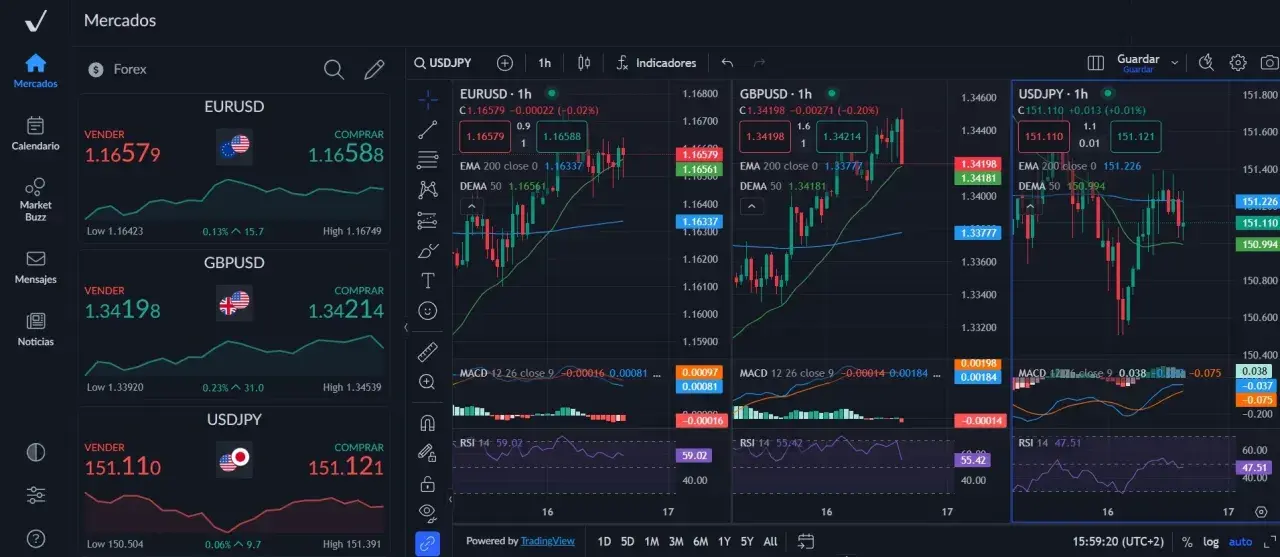Select the trend line drawing tool

(428, 129)
